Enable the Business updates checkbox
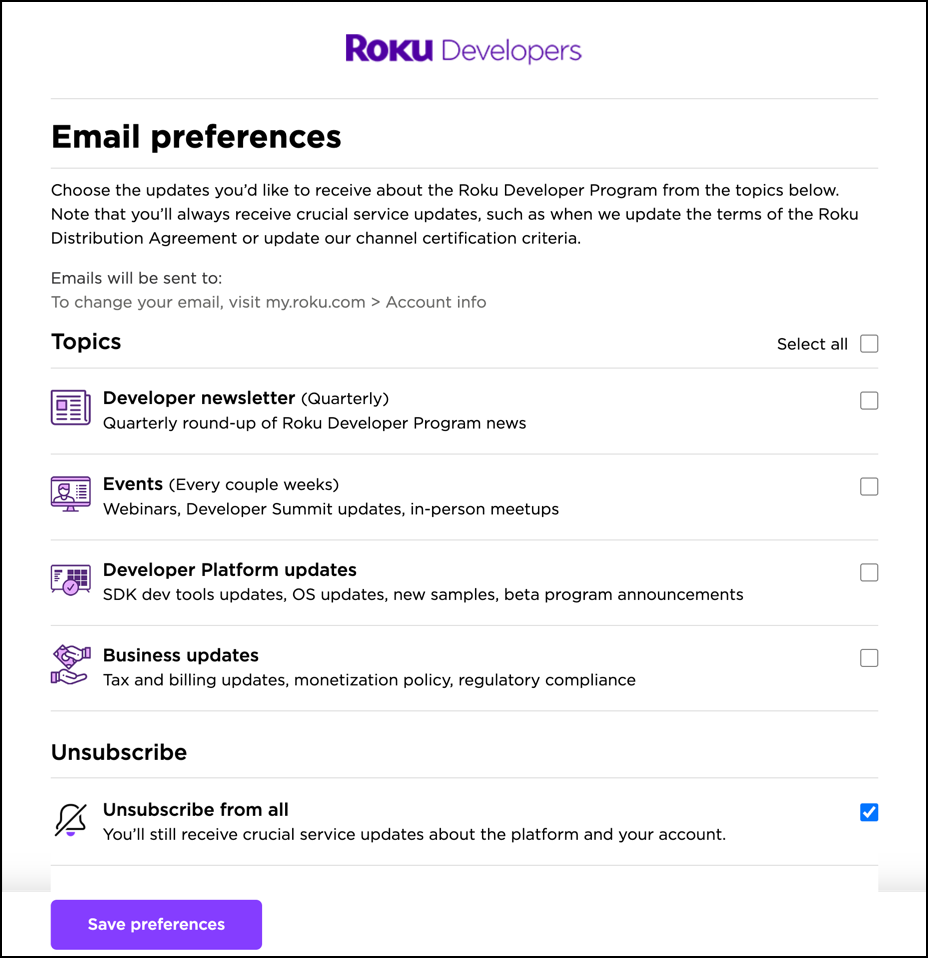The width and height of the screenshot is (928, 958). tap(869, 658)
